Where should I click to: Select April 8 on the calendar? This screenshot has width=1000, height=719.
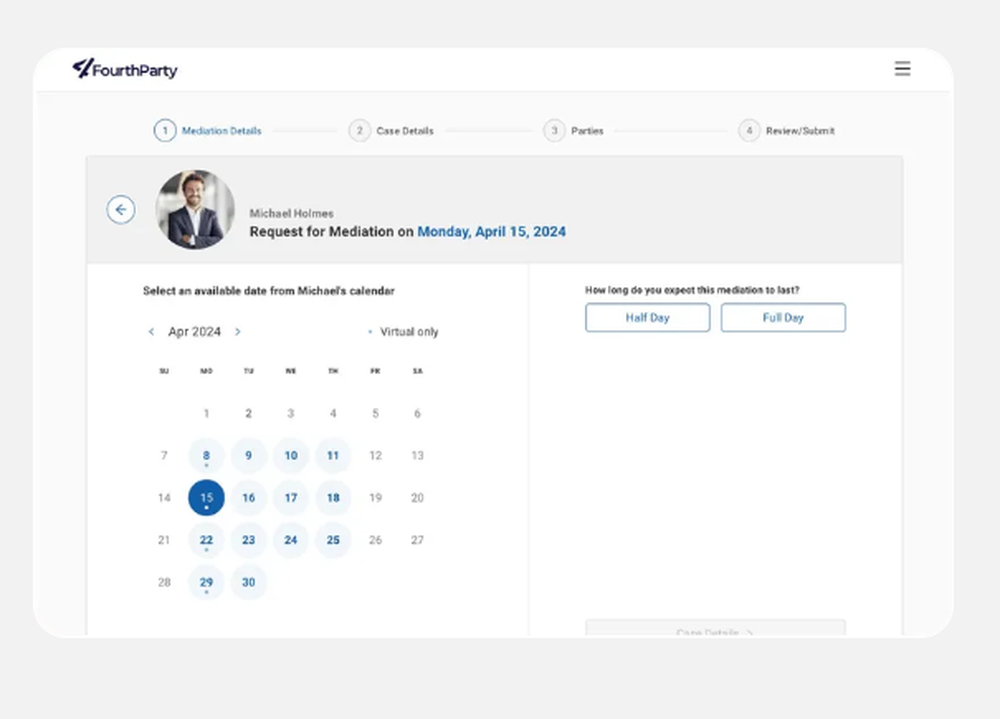click(x=206, y=456)
